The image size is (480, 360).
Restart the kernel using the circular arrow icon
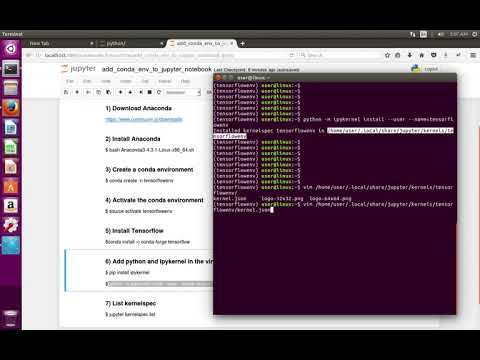[159, 92]
